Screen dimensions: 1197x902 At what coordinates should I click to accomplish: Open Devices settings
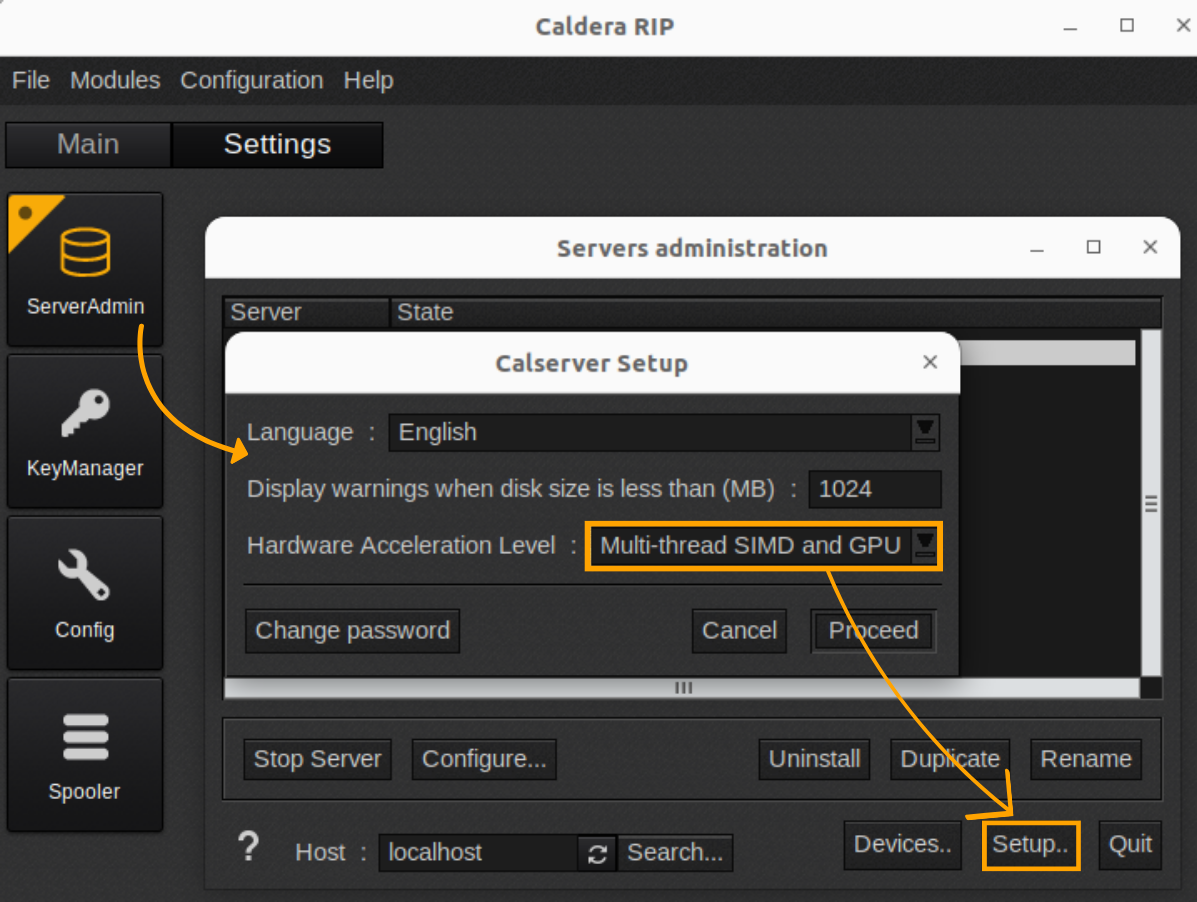tap(902, 845)
